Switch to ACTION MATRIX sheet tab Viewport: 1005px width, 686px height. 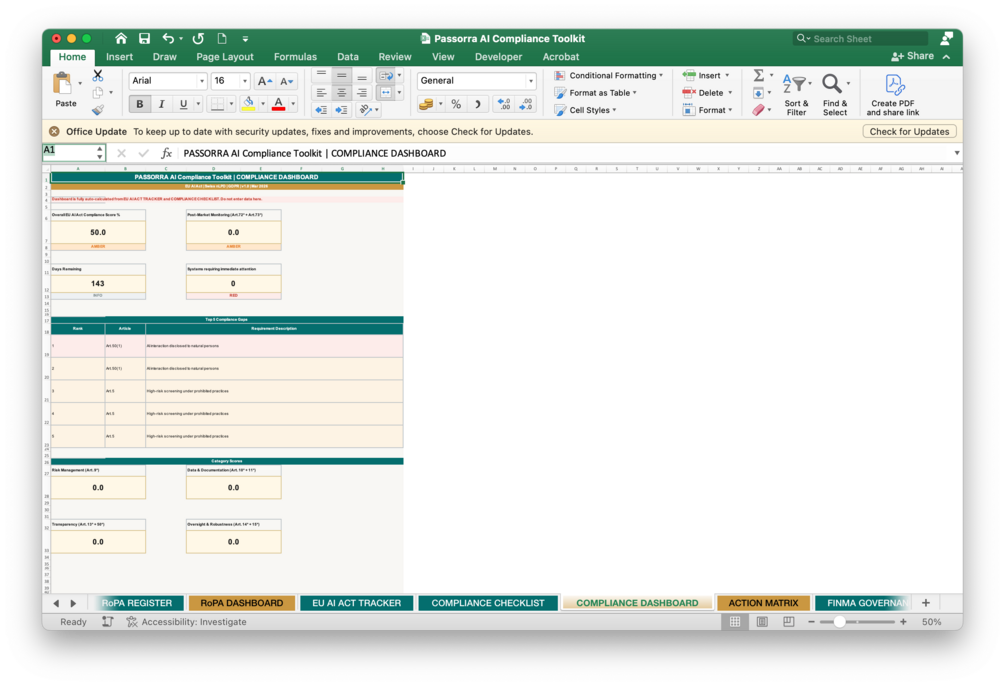pos(763,603)
